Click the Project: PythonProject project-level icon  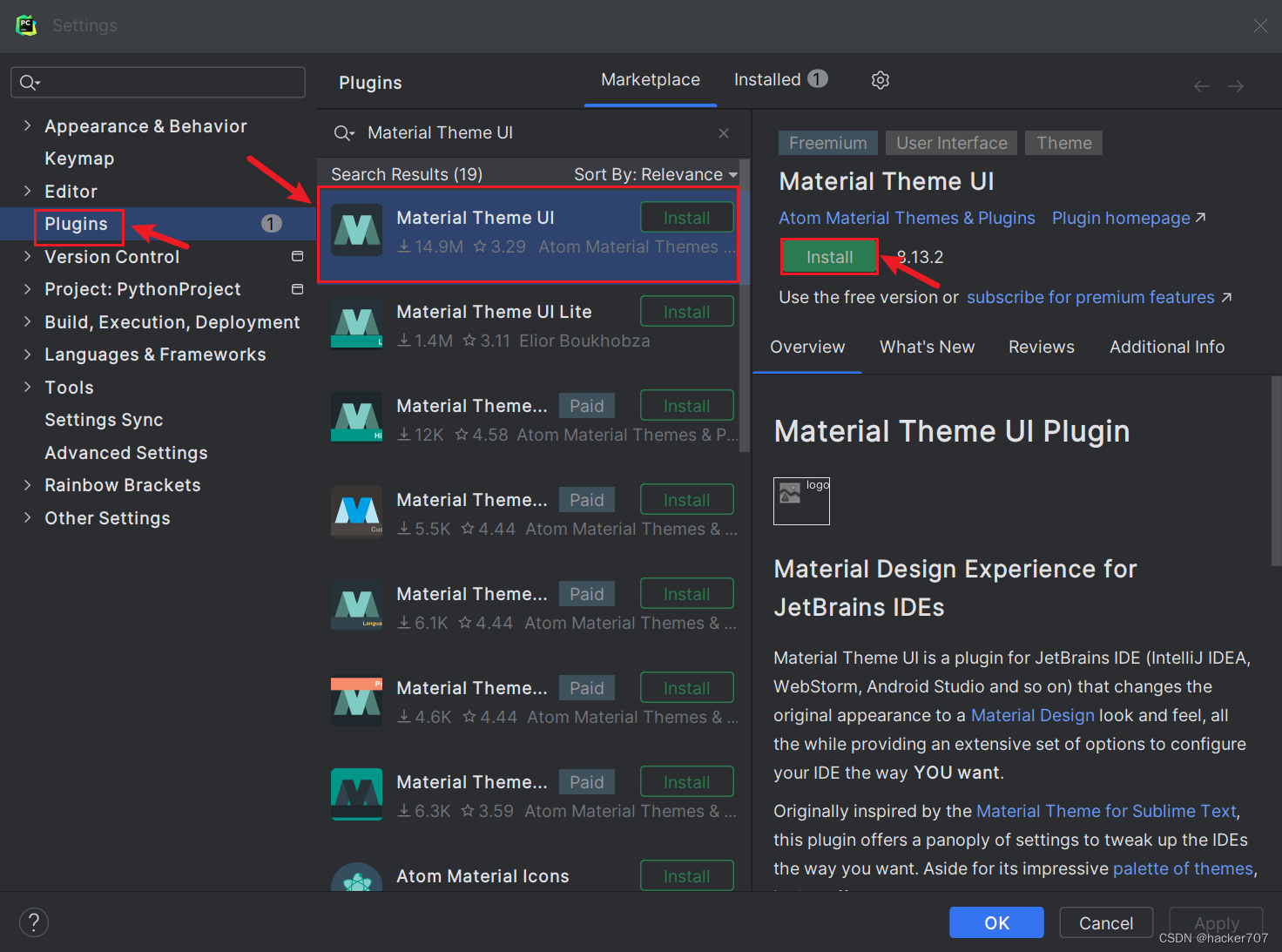point(297,289)
